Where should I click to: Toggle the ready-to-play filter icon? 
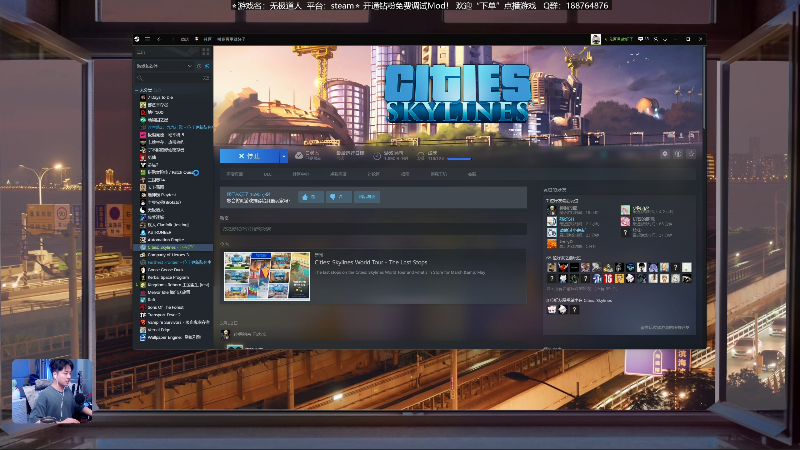pyautogui.click(x=207, y=66)
